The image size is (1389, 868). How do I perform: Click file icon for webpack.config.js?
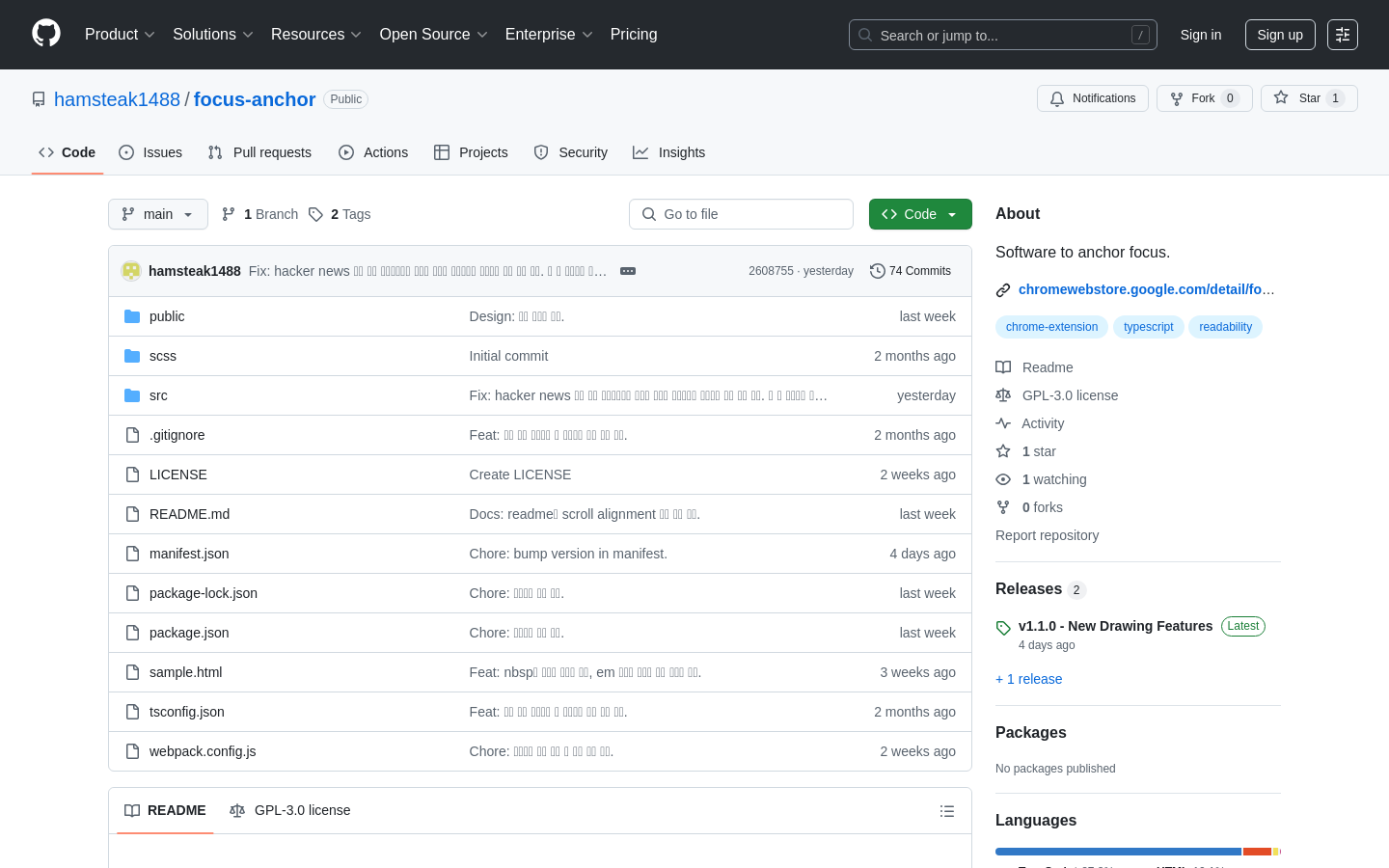tap(132, 751)
